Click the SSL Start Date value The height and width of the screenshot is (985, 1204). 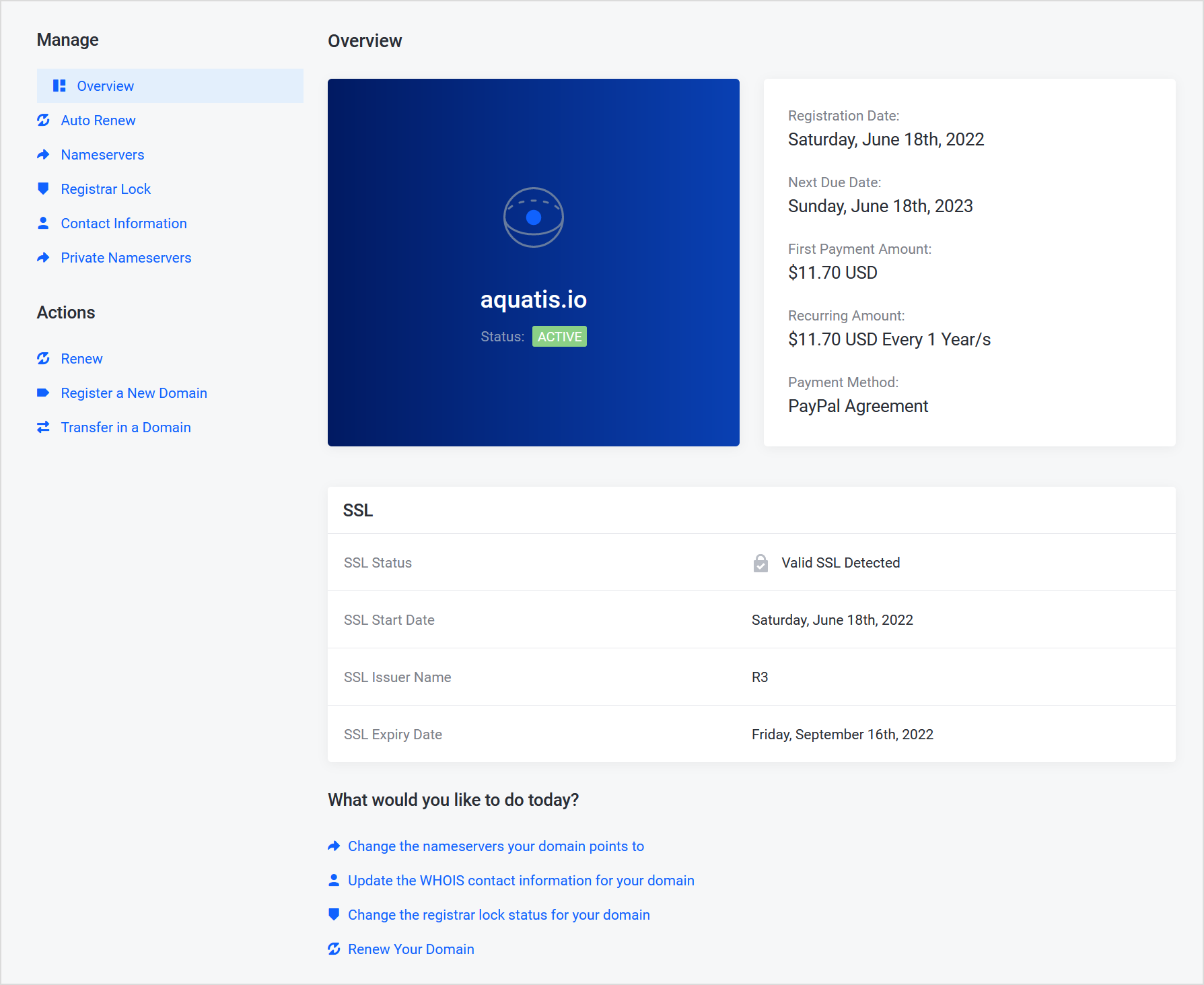[833, 619]
